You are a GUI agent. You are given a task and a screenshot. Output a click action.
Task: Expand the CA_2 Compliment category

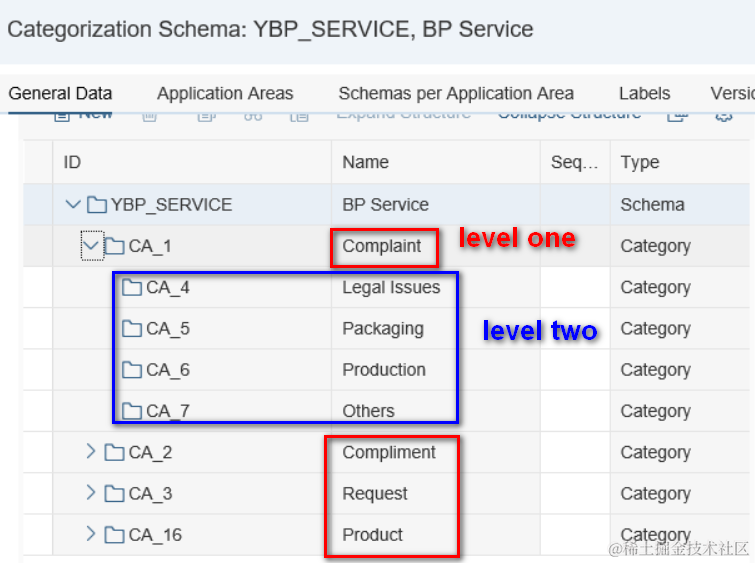point(91,453)
